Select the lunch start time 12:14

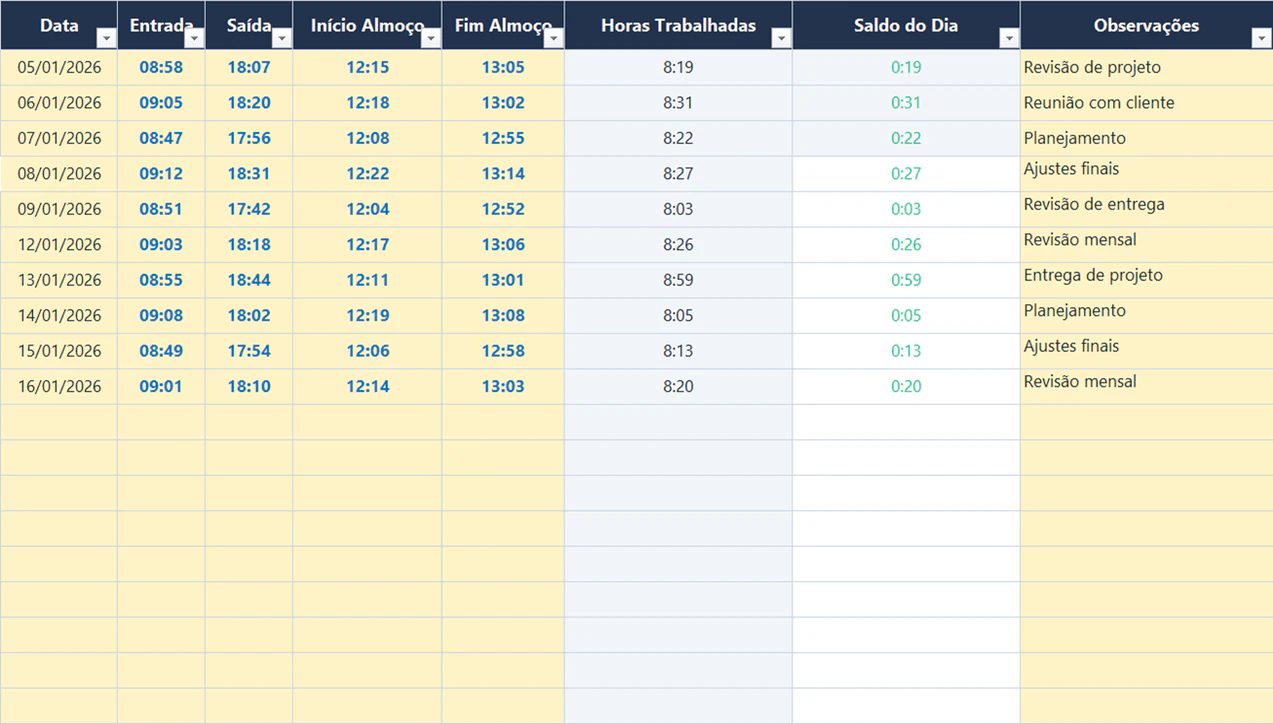click(x=368, y=386)
